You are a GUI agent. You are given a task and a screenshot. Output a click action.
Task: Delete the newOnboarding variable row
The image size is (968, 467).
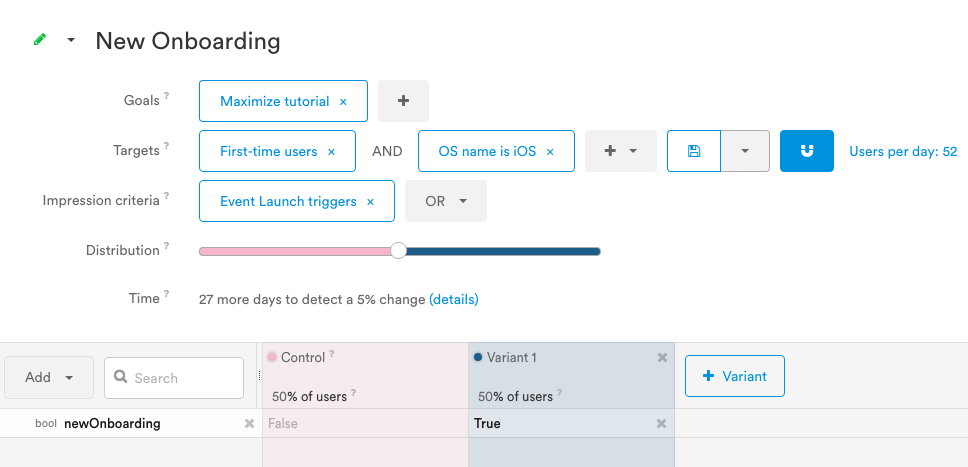pyautogui.click(x=249, y=424)
